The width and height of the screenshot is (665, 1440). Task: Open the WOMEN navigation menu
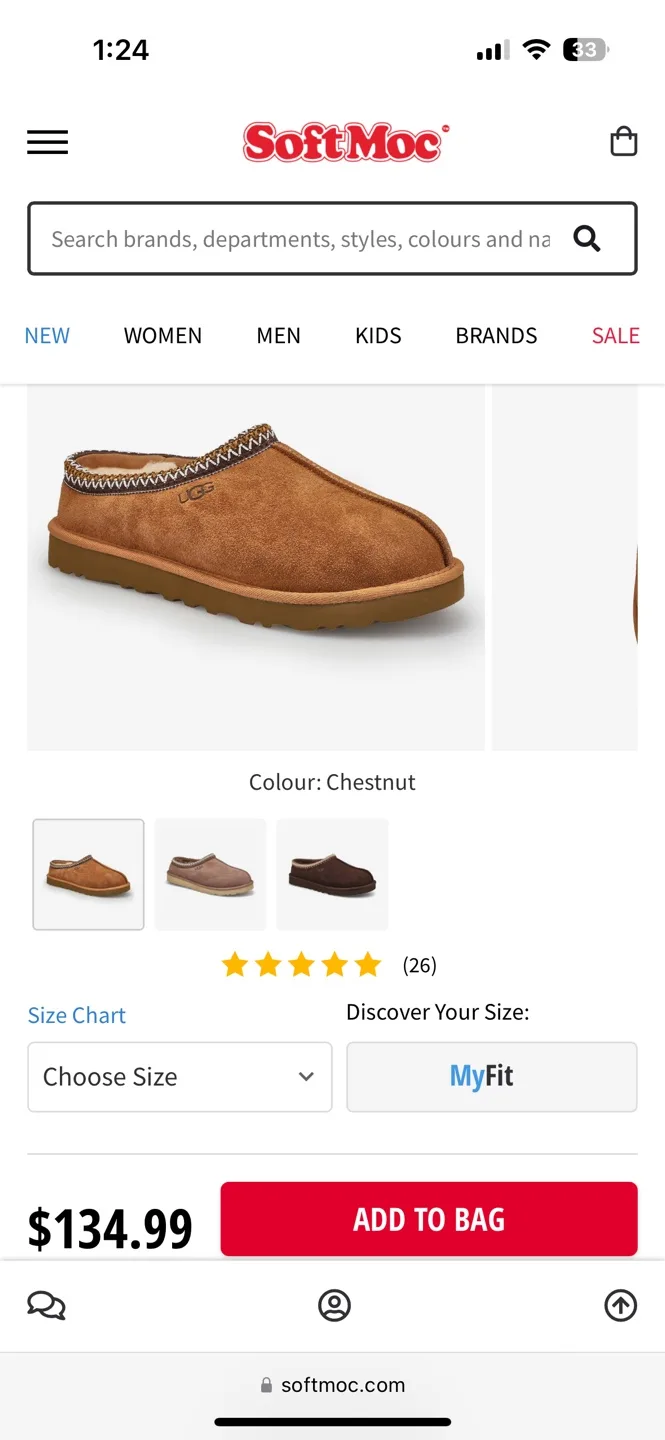pos(163,335)
